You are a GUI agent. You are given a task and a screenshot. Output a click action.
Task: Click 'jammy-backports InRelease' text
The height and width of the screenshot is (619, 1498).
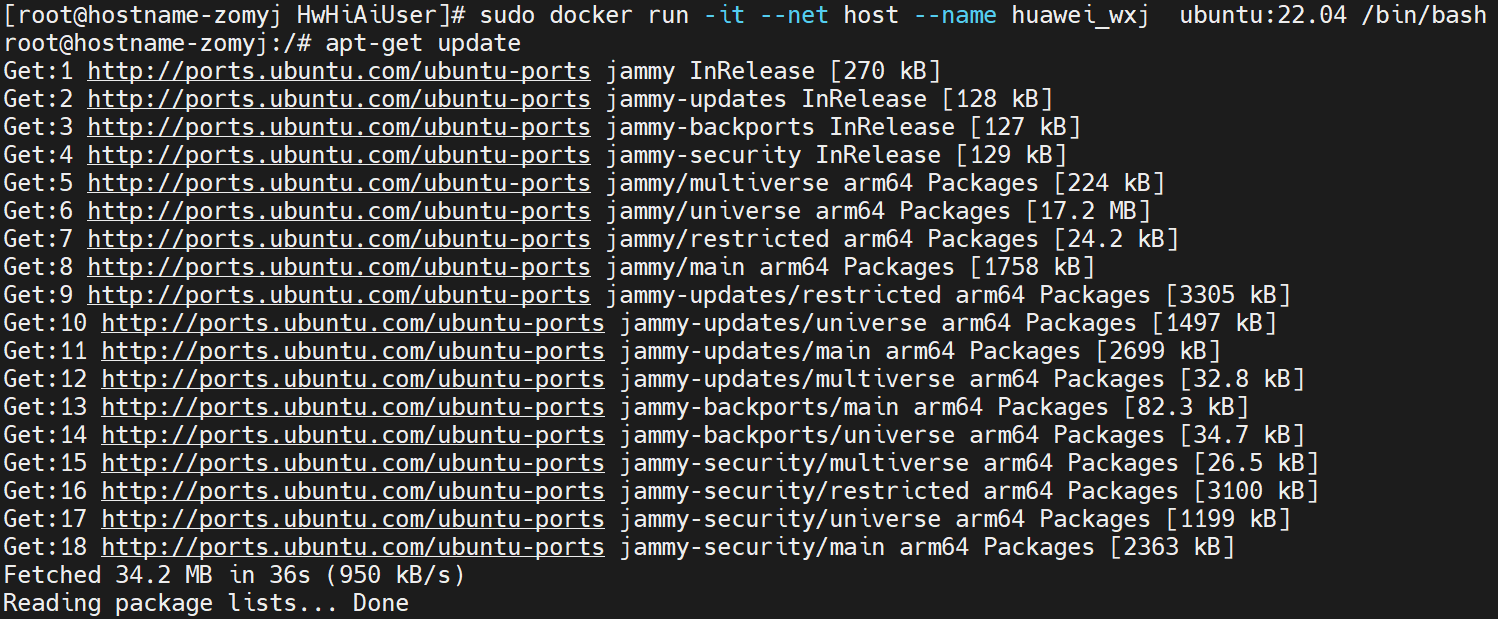tap(780, 127)
